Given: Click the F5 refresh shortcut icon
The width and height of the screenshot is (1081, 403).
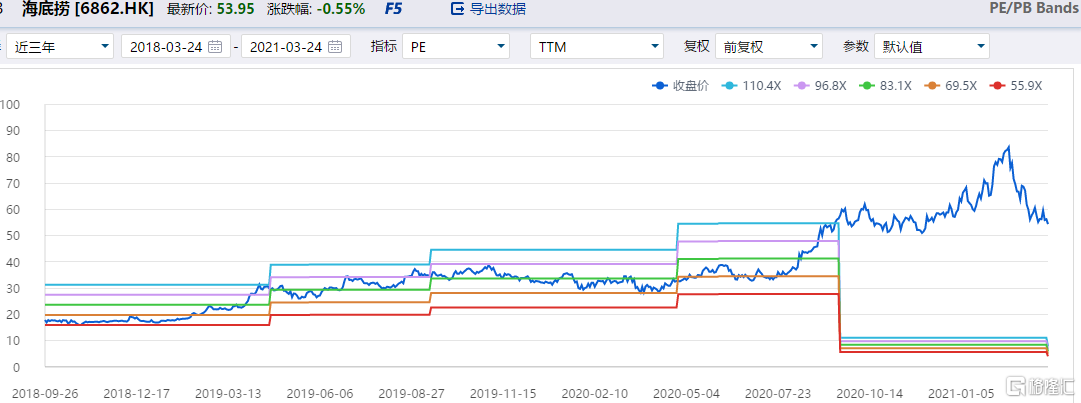Looking at the screenshot, I should pos(393,9).
